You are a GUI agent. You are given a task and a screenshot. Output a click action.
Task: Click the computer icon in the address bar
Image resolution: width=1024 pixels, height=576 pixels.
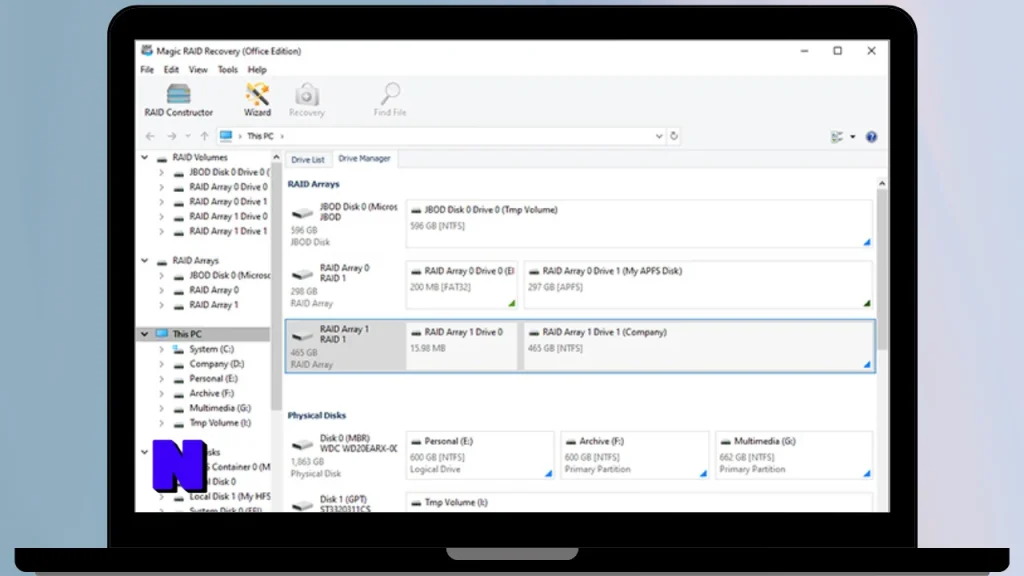[x=226, y=136]
